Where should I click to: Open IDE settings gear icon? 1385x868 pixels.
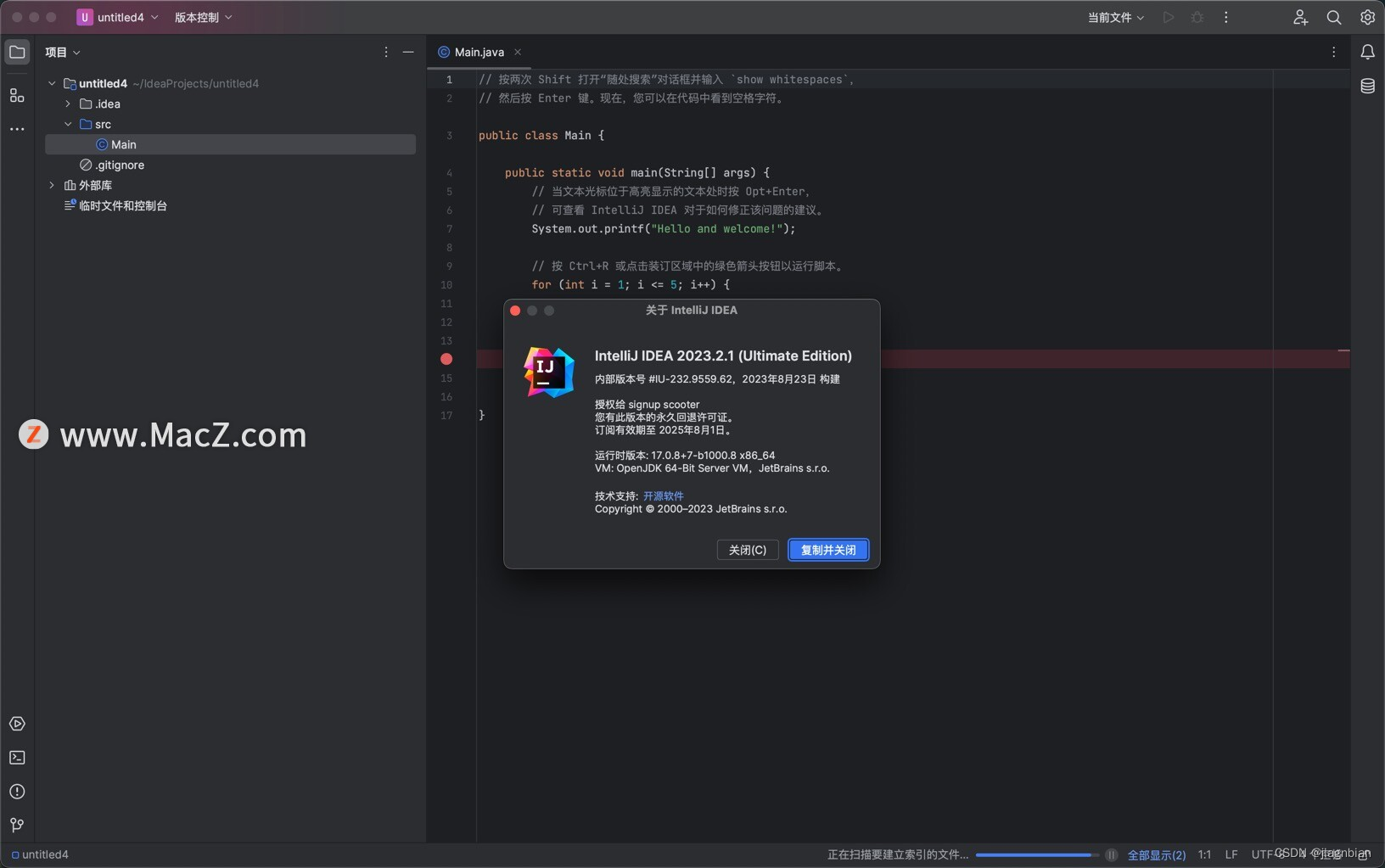click(1367, 17)
